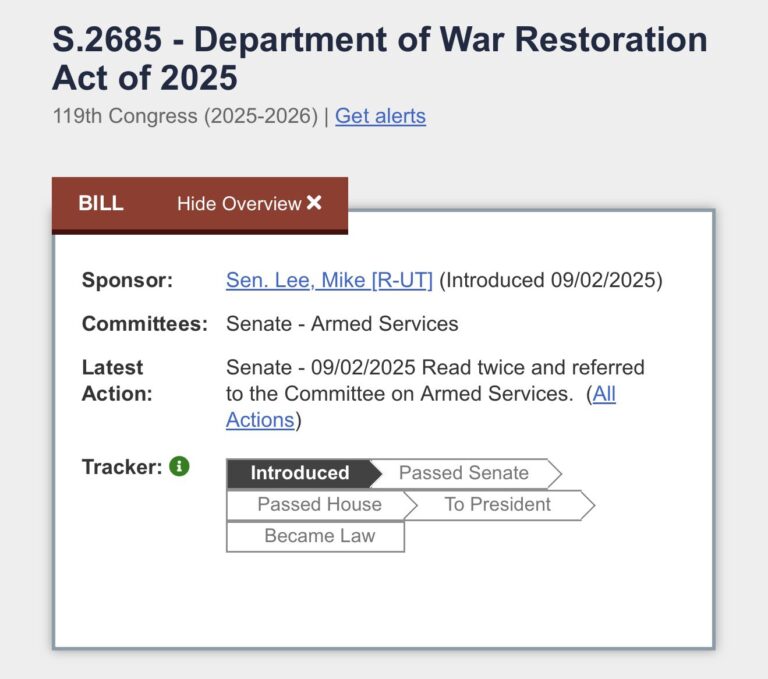
Task: Click the 119th Congress (2025-2026) text
Action: 185,116
